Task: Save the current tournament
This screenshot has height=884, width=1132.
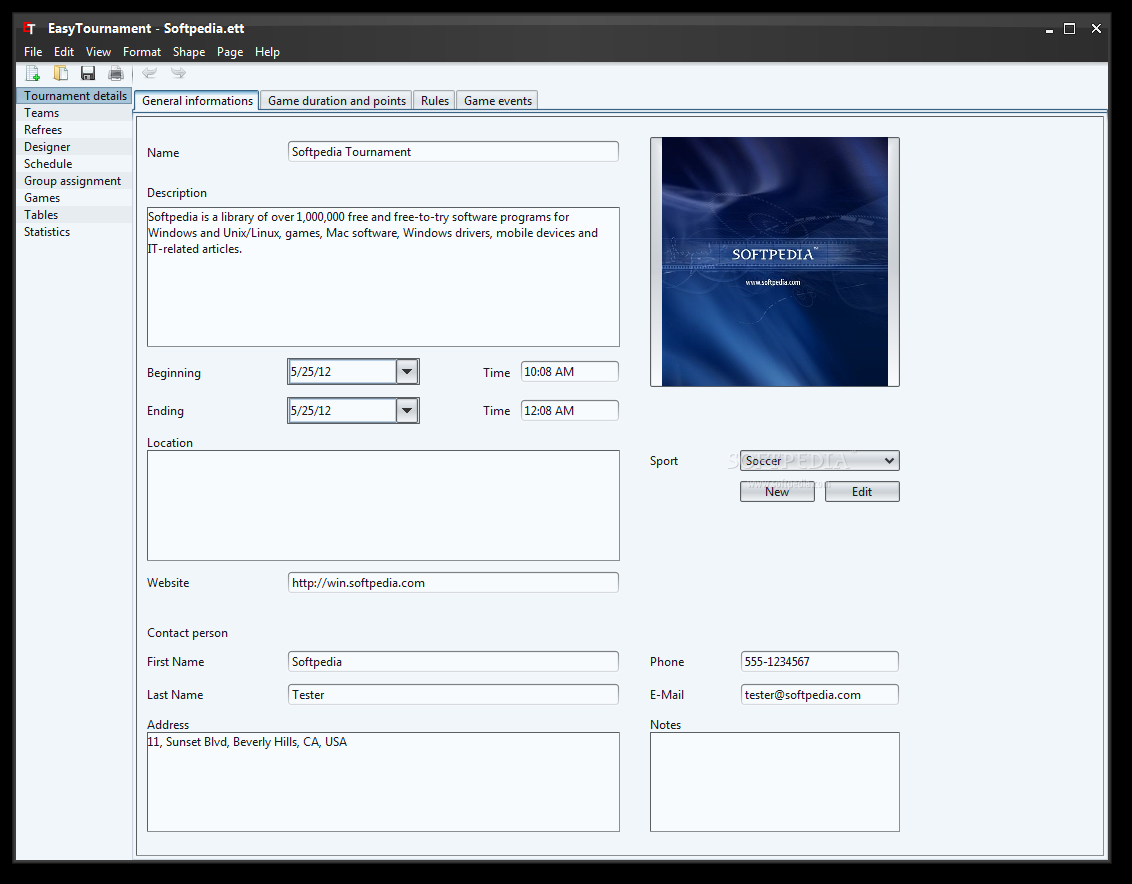Action: click(87, 72)
